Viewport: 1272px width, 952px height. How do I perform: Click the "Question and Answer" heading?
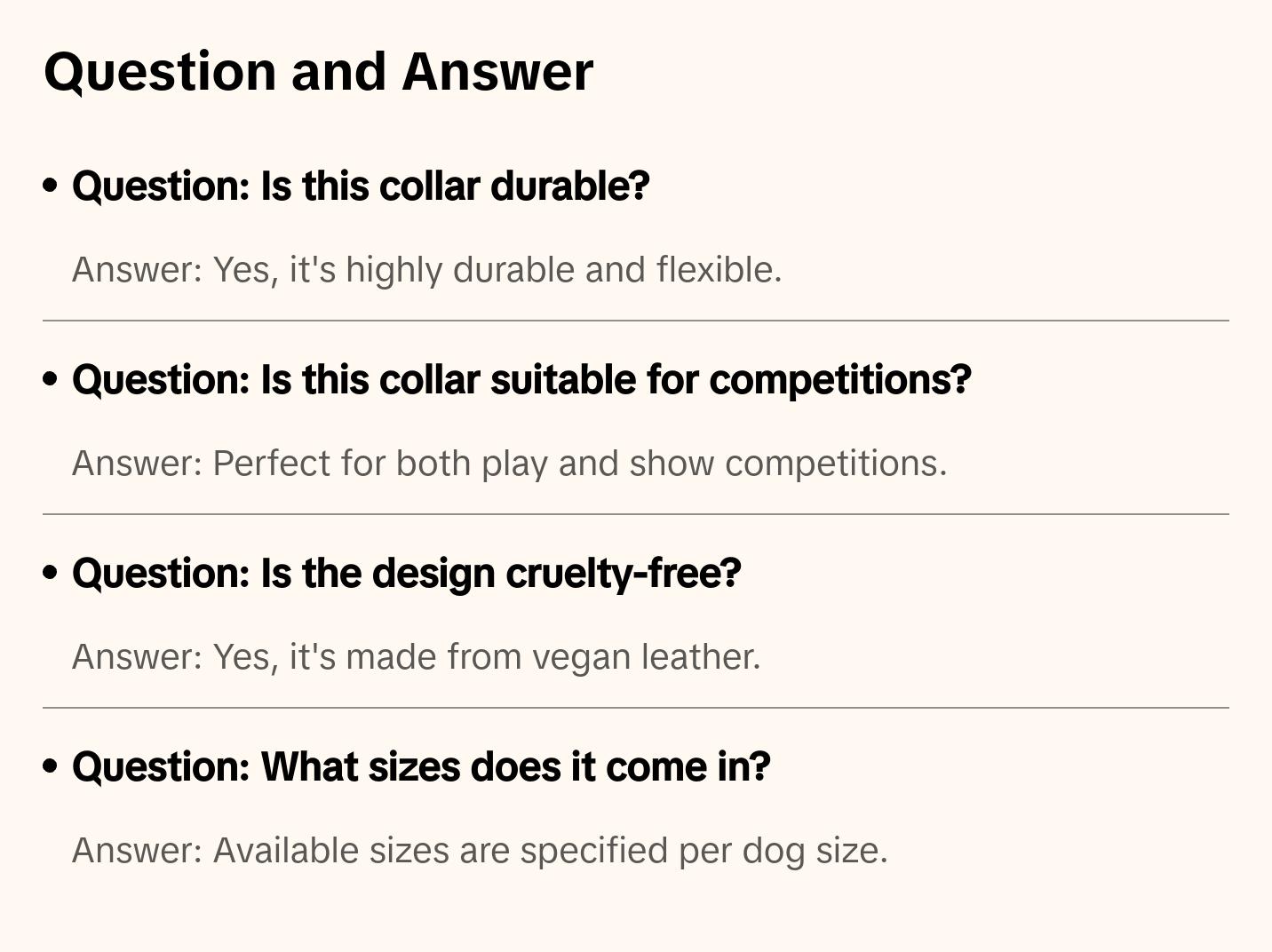point(318,72)
